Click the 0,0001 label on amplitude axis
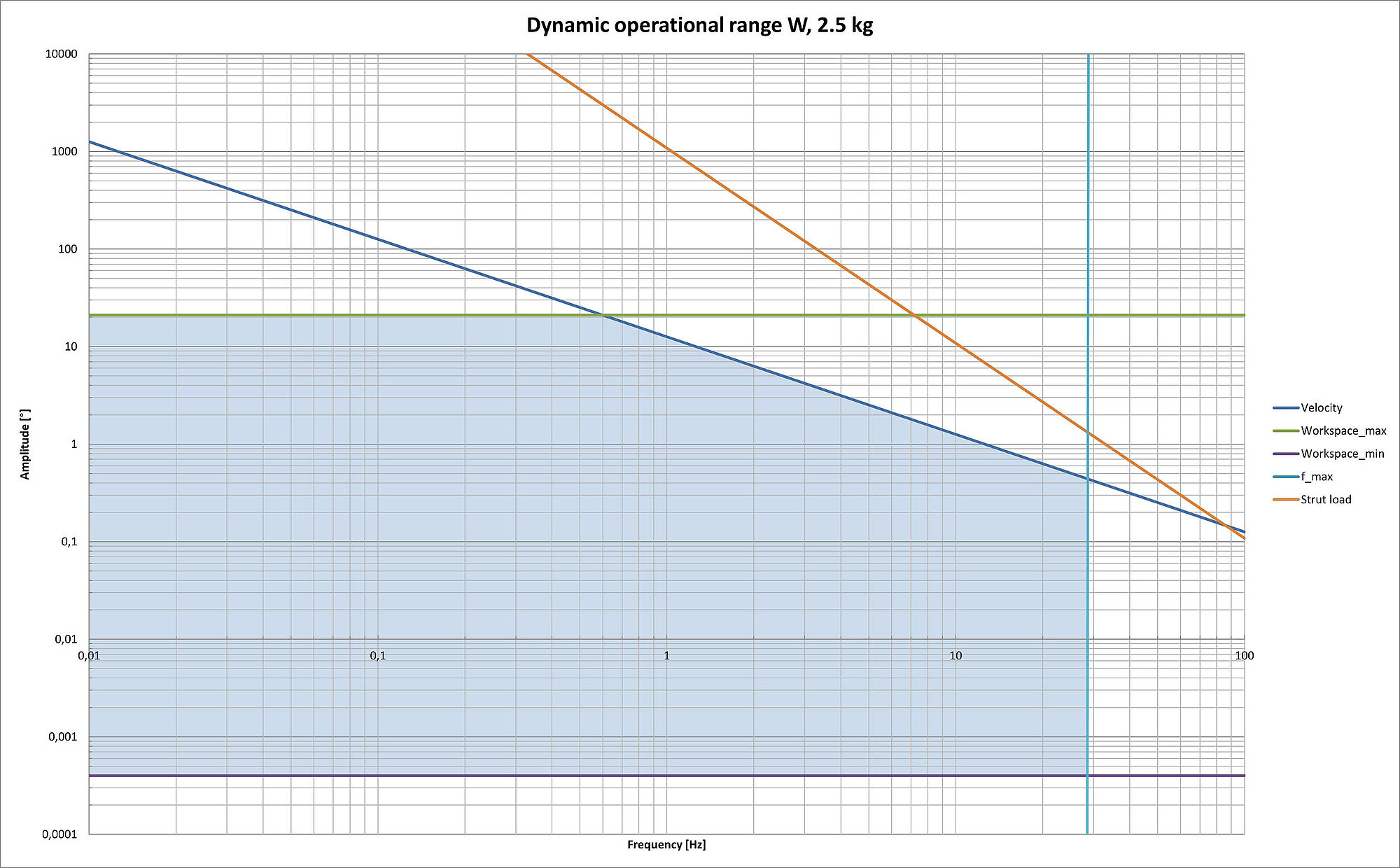Screen dimensions: 1400x868 pos(58,834)
